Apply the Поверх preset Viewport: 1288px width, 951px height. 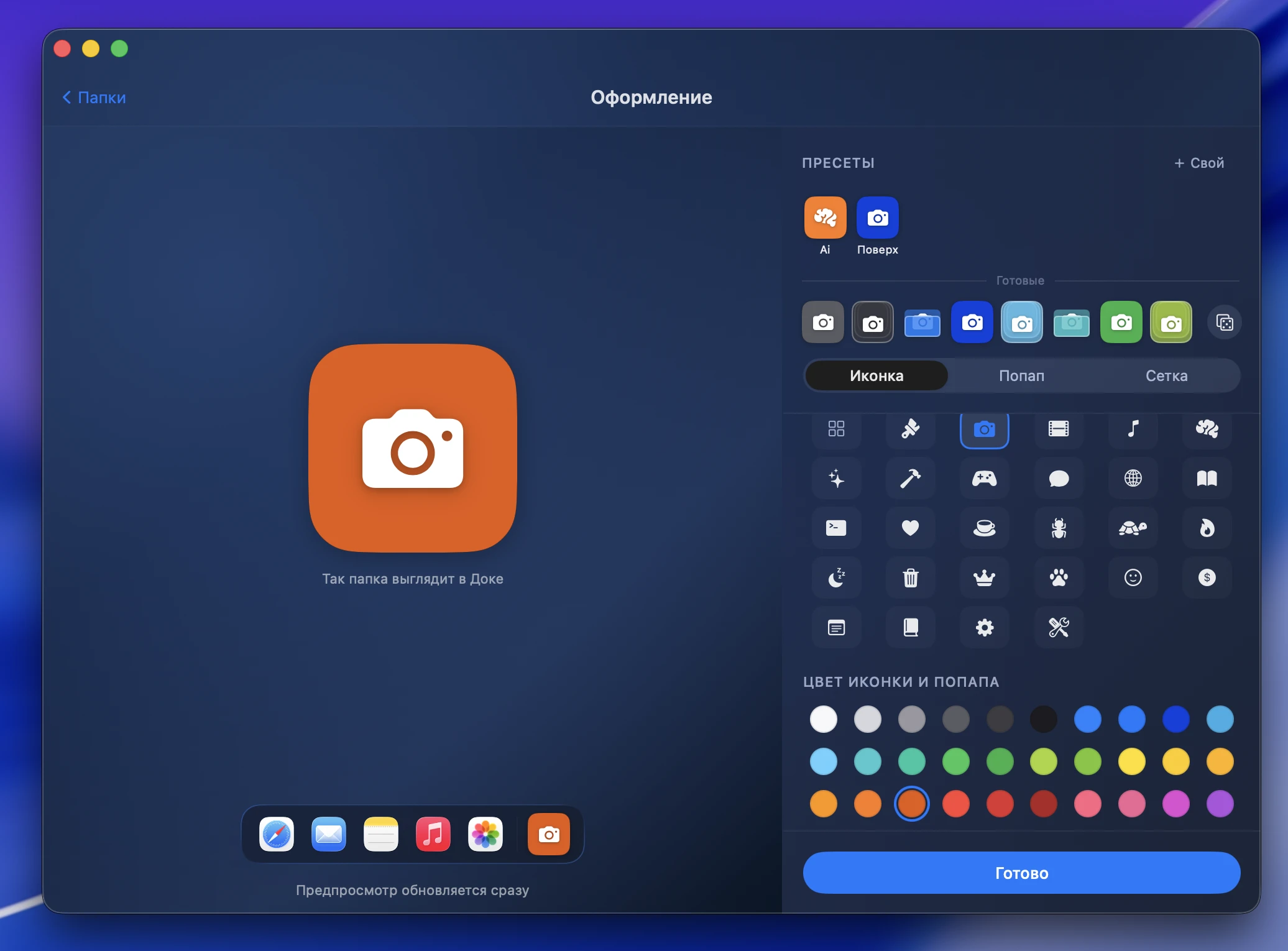coord(877,226)
